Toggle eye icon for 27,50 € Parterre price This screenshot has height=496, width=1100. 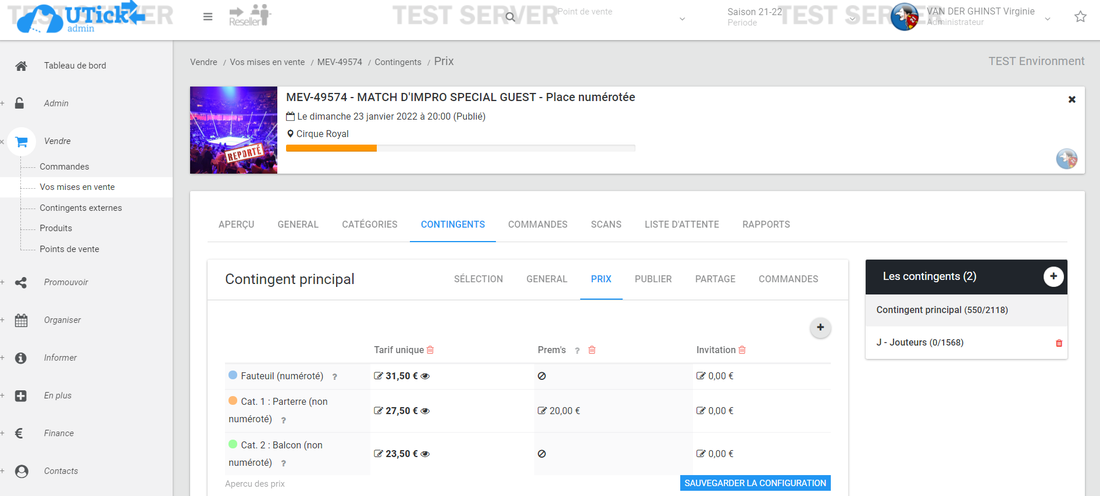(425, 410)
